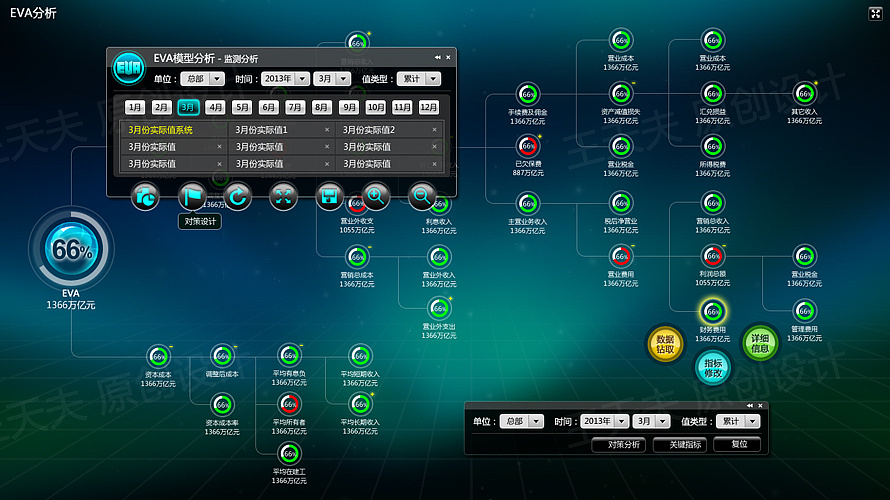Click the 对策分析 button
The width and height of the screenshot is (890, 500).
[618, 444]
